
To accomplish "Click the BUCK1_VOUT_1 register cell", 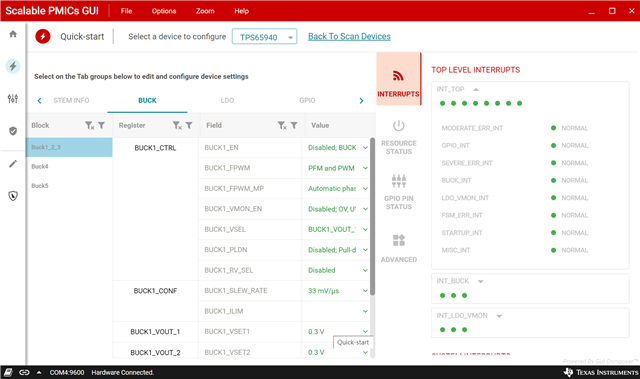I will (x=155, y=332).
